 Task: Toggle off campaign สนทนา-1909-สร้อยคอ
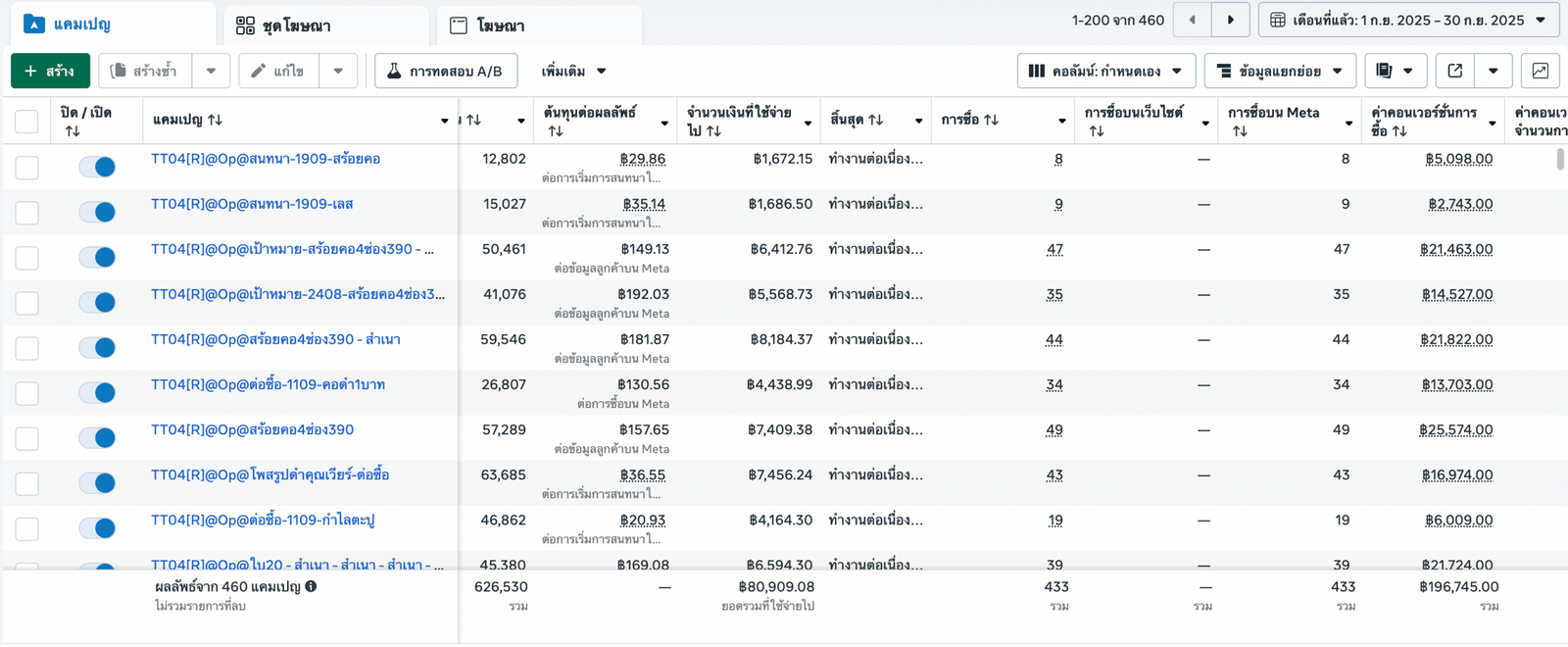[97, 167]
